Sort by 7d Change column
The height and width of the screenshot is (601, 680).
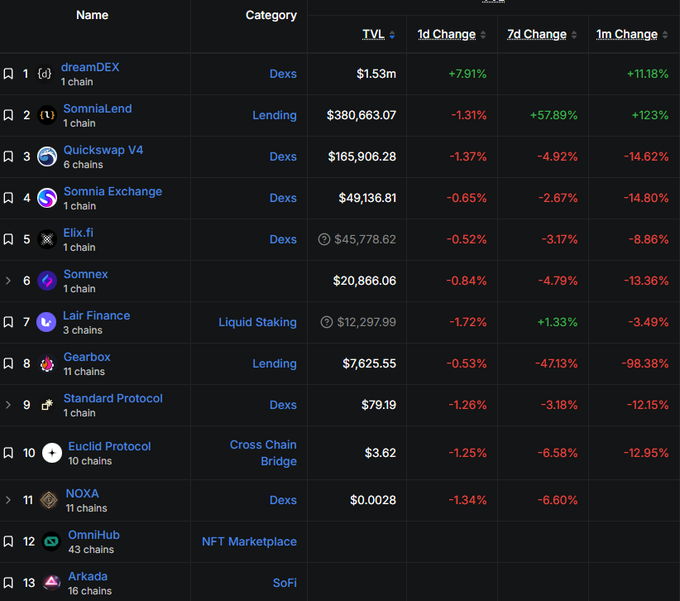click(542, 34)
